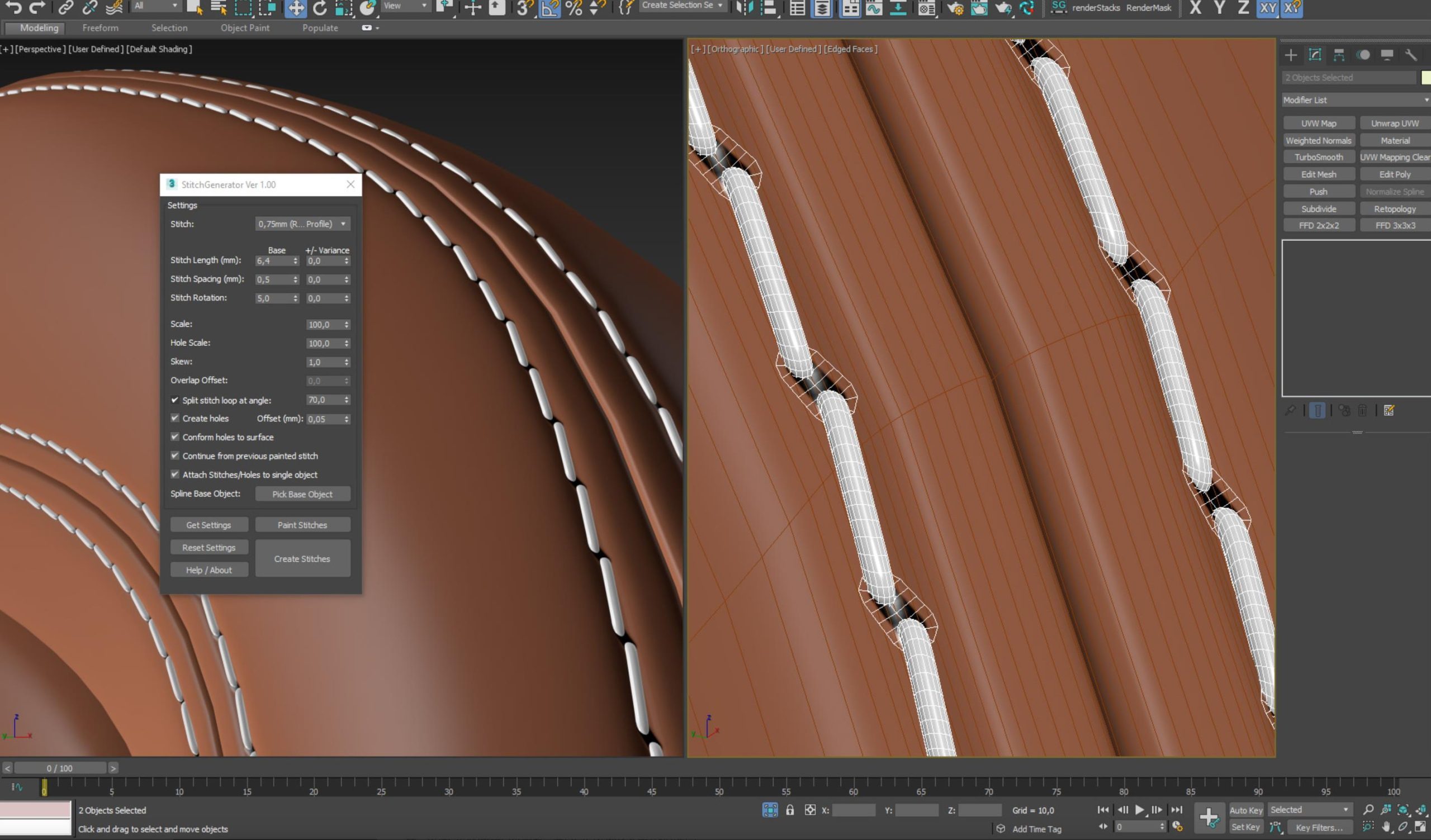Open the Mirror tool
Viewport: 1431px width, 840px height.
tap(744, 7)
